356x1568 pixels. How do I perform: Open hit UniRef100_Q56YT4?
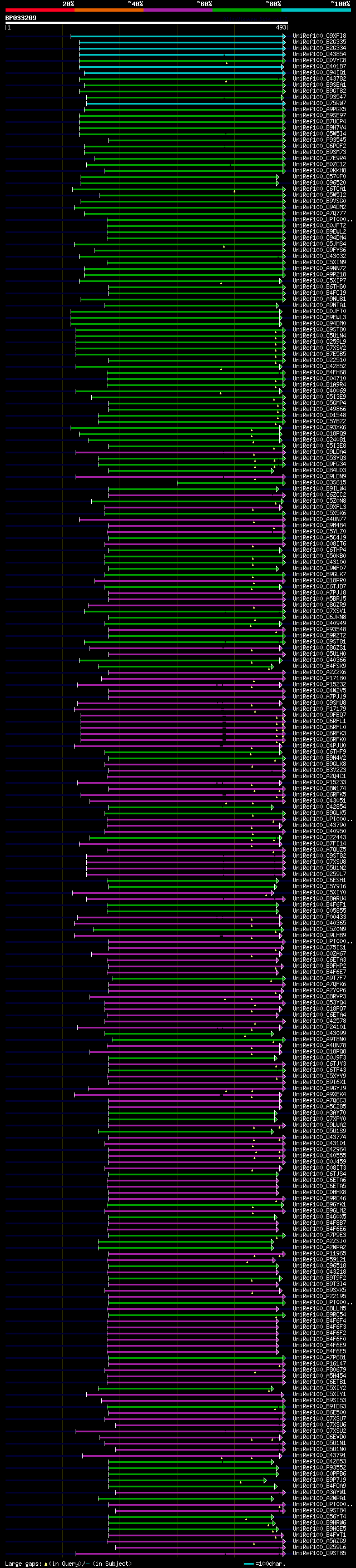point(319,1516)
